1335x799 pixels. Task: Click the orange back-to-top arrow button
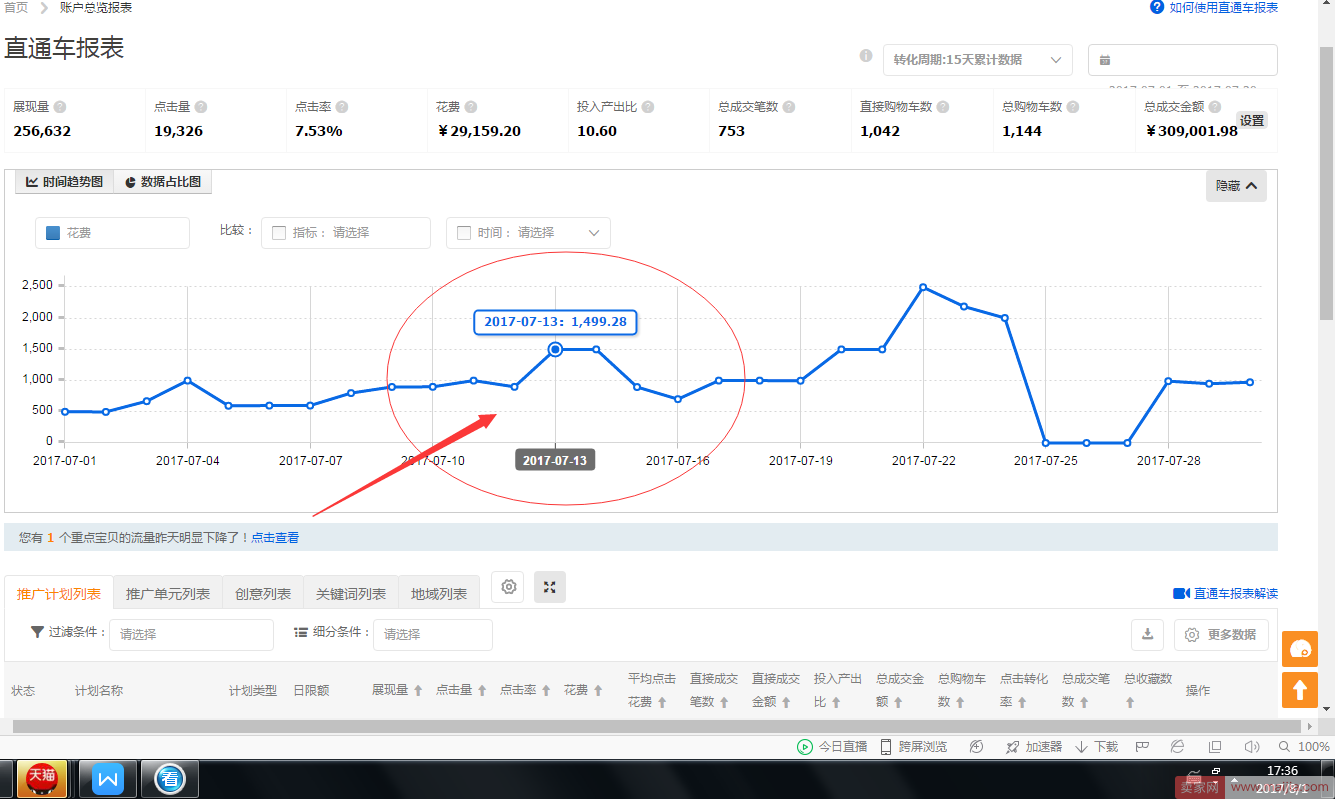click(1300, 690)
